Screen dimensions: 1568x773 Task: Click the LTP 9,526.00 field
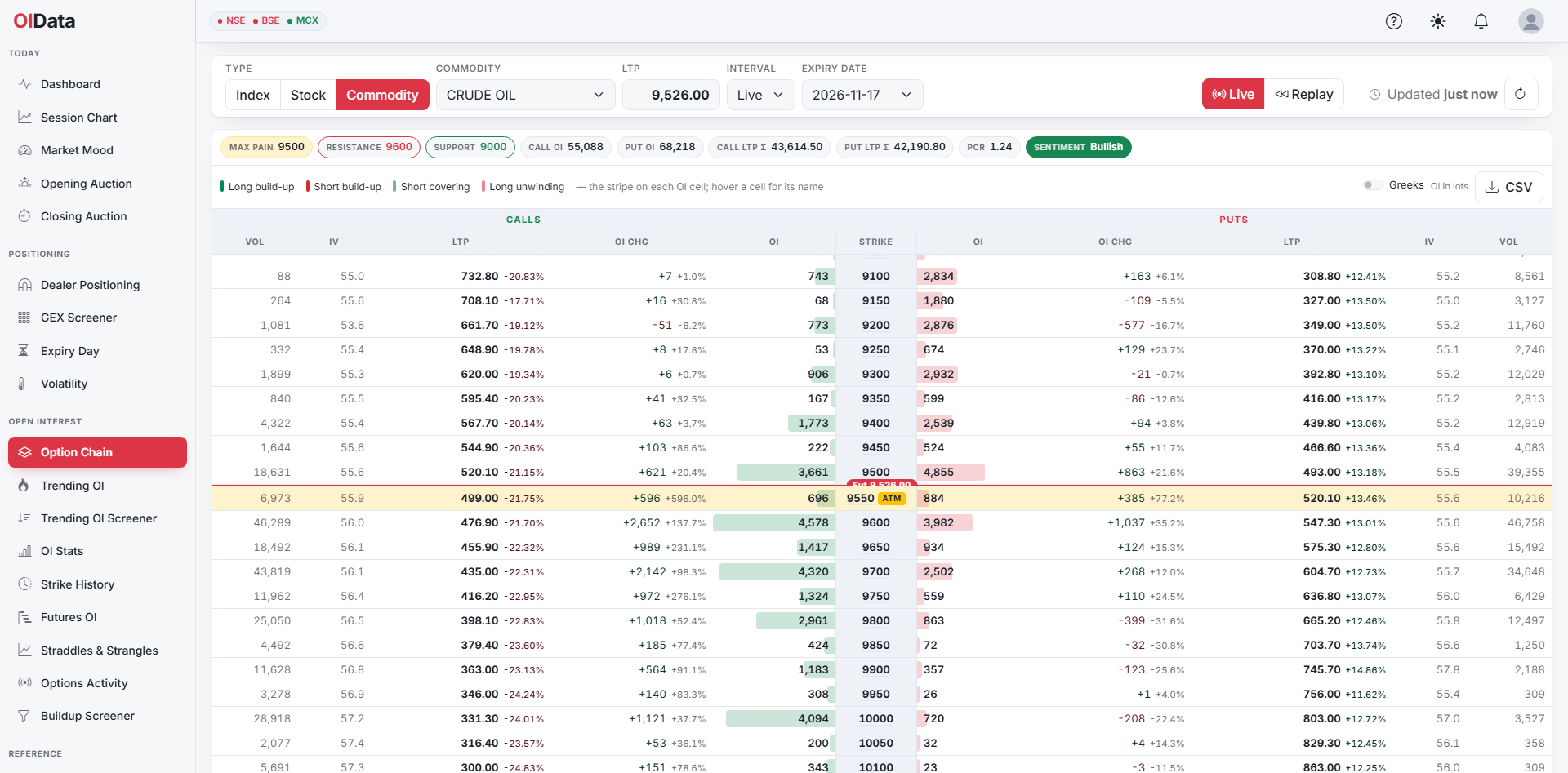pos(671,95)
